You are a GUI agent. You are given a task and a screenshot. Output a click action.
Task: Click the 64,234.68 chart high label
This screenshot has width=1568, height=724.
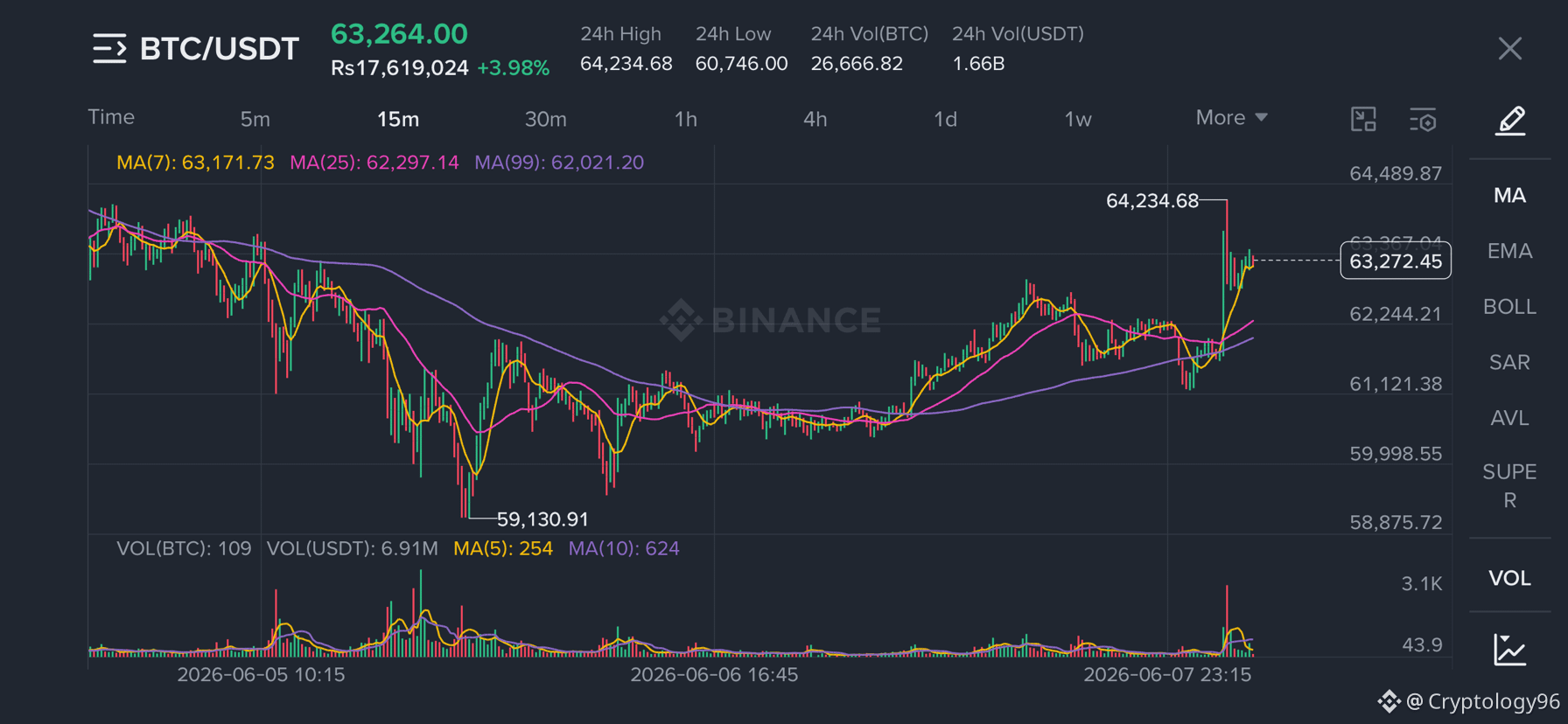[1152, 201]
